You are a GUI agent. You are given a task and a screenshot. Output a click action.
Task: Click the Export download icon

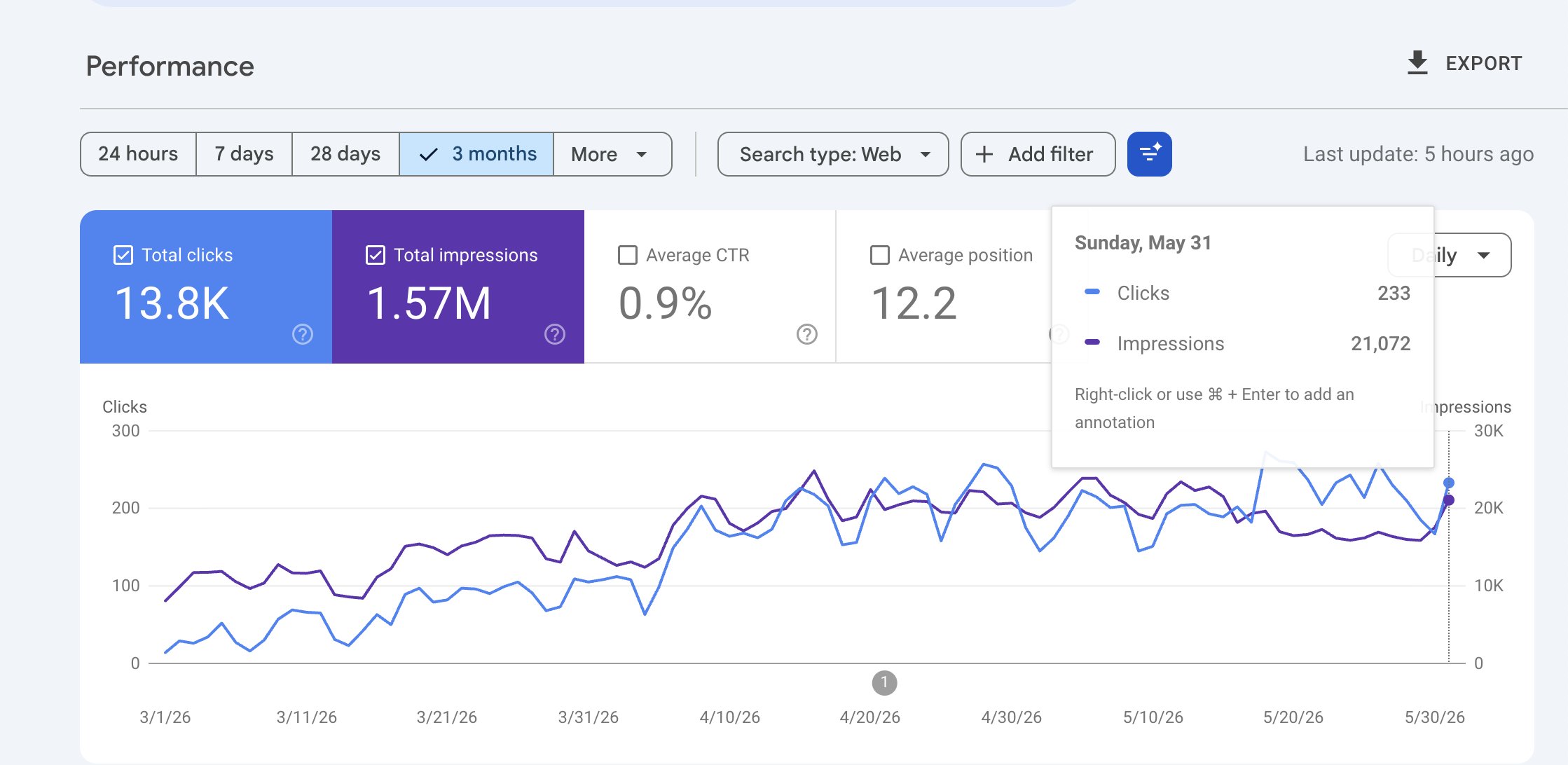[1417, 63]
